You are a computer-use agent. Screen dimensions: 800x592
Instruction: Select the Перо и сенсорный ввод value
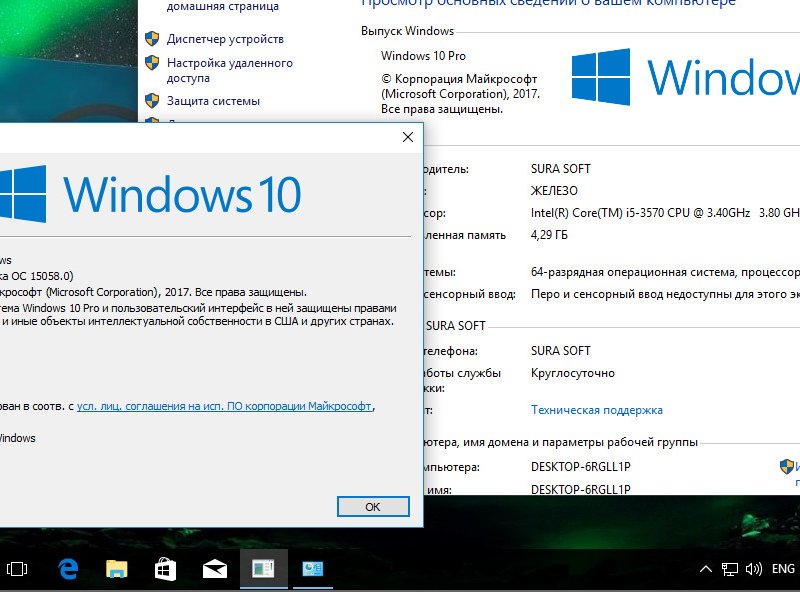click(x=665, y=294)
